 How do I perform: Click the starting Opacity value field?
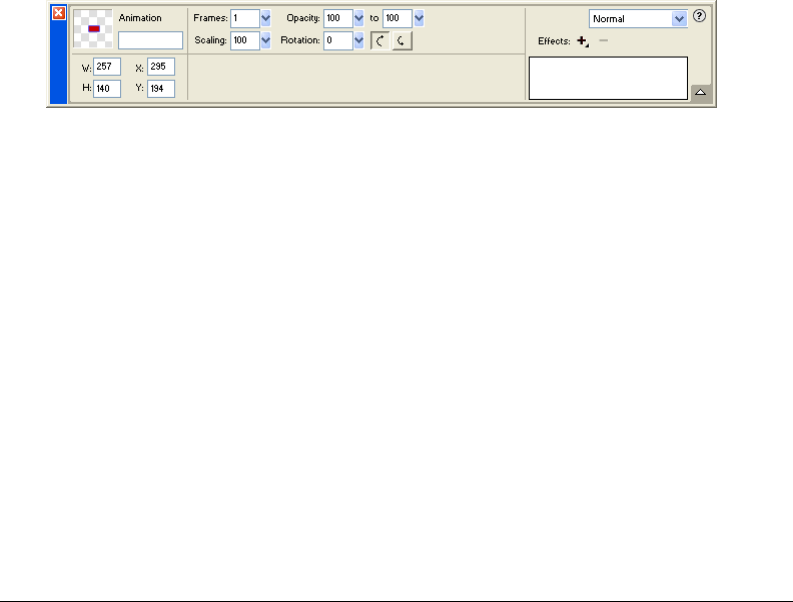pyautogui.click(x=338, y=18)
